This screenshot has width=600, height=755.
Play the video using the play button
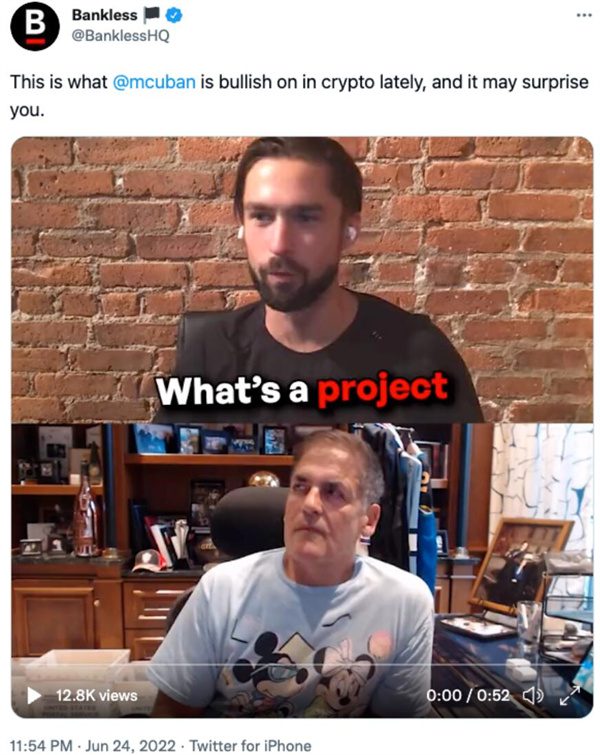pos(33,695)
